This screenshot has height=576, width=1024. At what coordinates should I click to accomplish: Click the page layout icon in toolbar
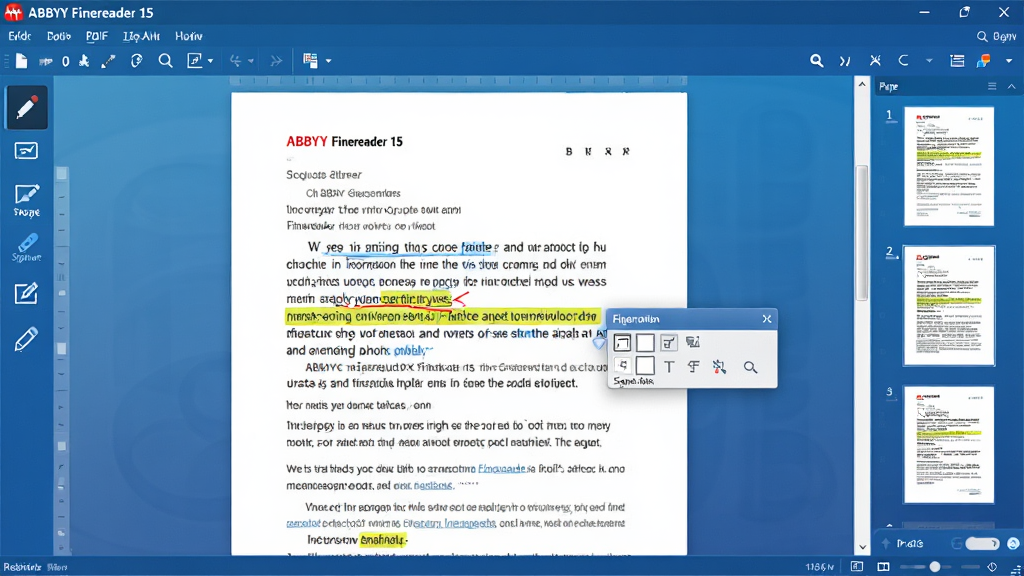coord(310,61)
